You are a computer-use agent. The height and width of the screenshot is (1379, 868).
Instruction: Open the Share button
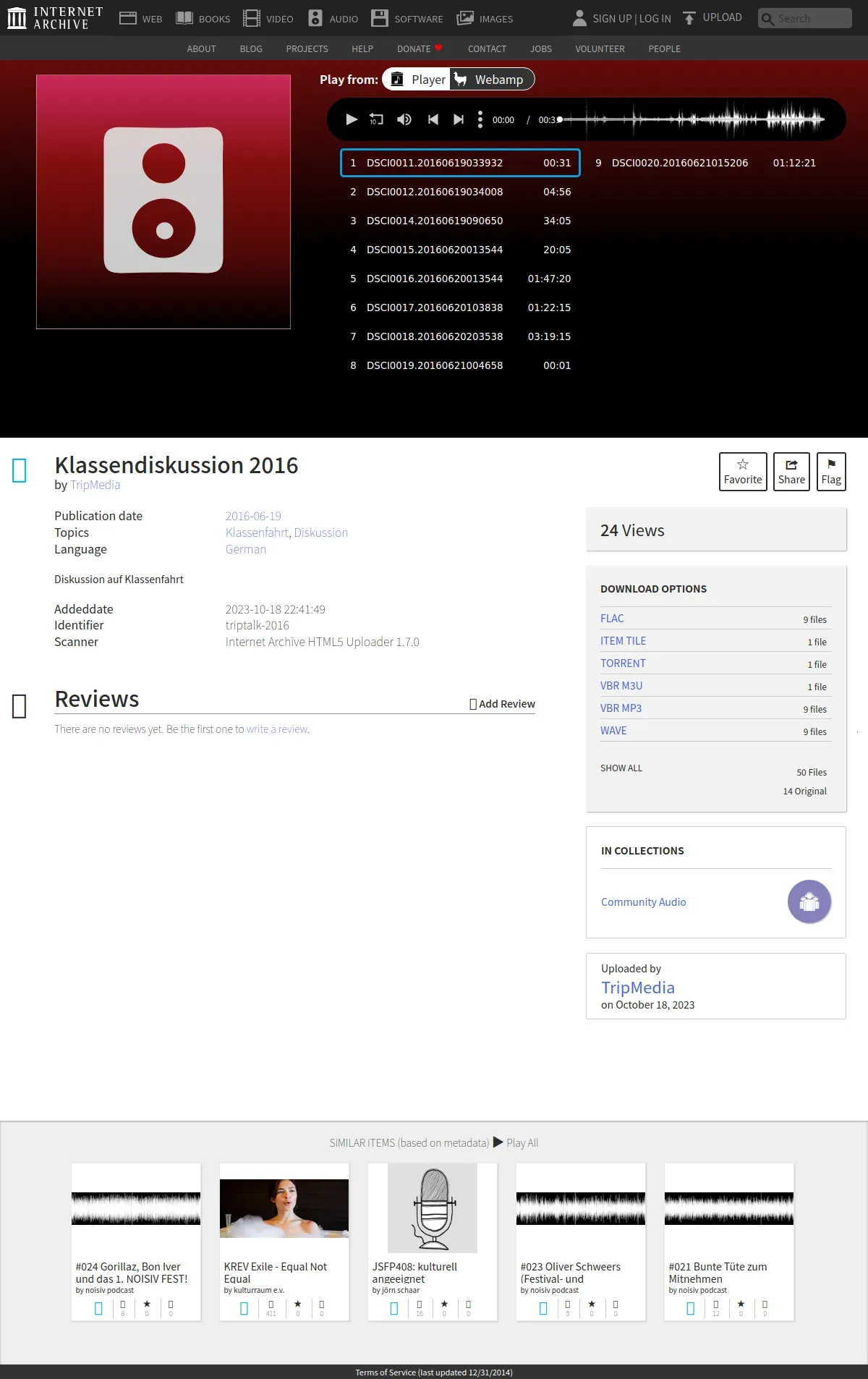tap(791, 472)
